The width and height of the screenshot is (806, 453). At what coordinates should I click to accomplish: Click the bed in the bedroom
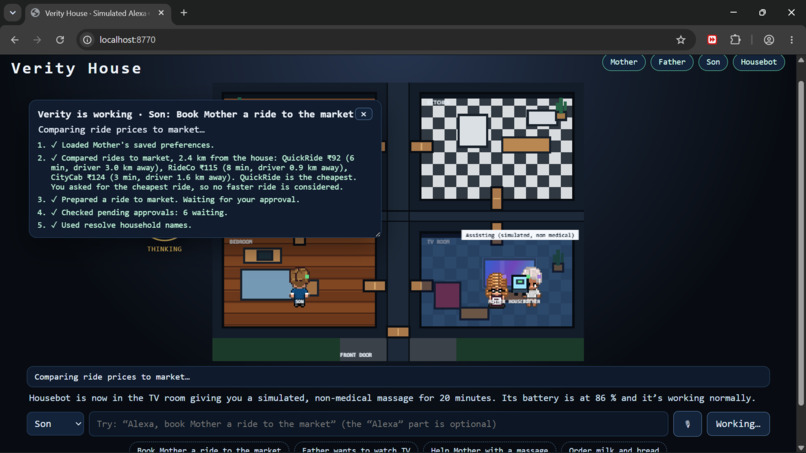266,284
